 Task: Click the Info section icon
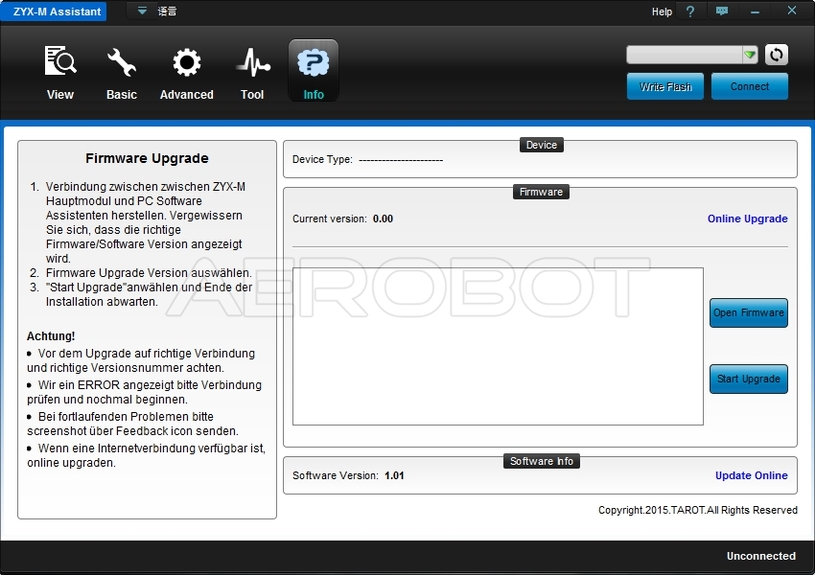313,64
